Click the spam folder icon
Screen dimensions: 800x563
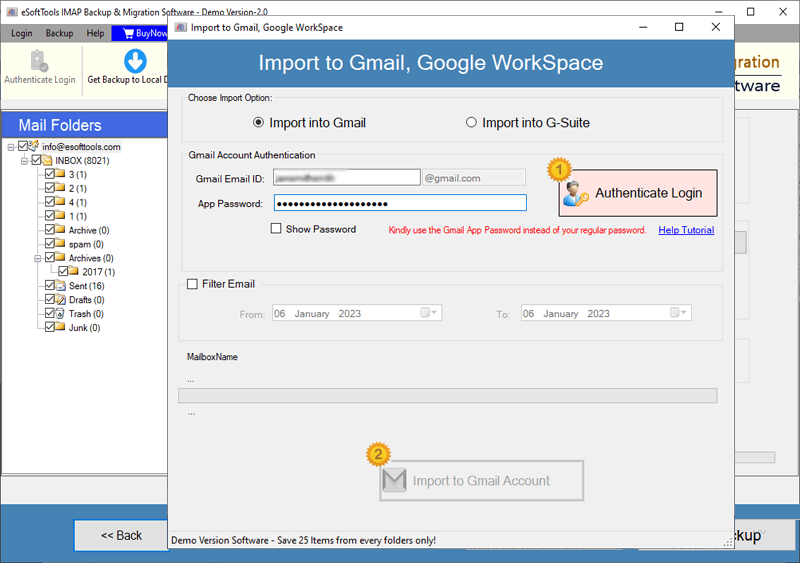point(60,243)
